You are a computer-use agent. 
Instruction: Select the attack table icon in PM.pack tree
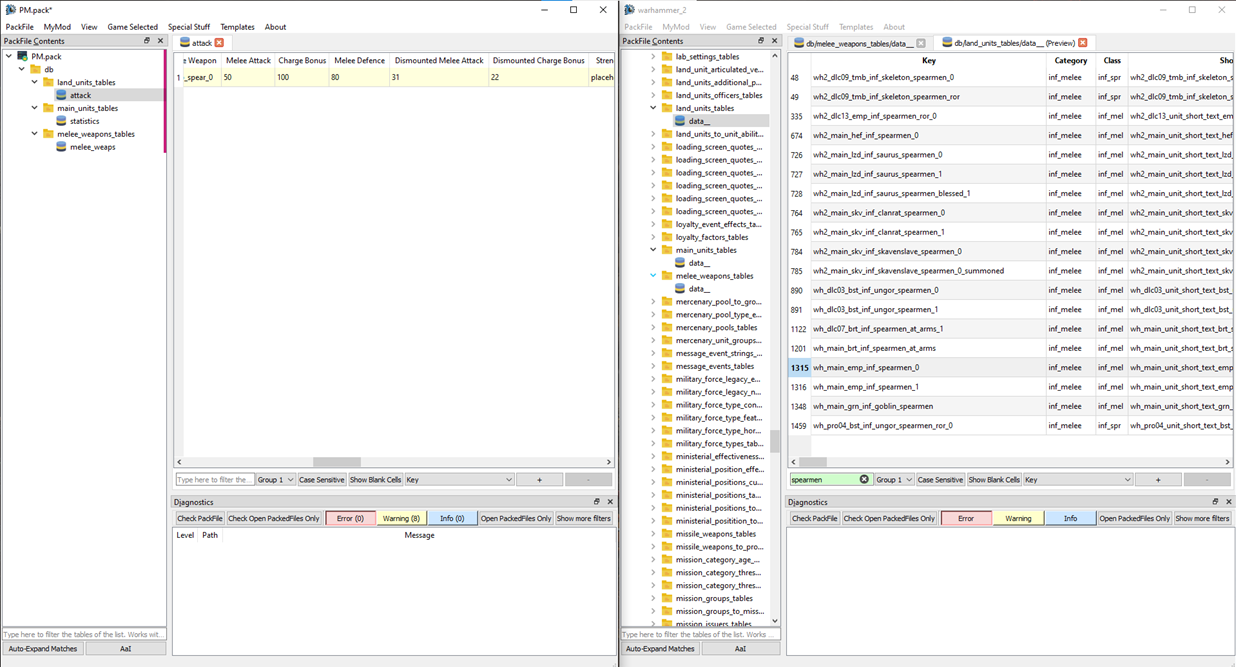(x=61, y=95)
